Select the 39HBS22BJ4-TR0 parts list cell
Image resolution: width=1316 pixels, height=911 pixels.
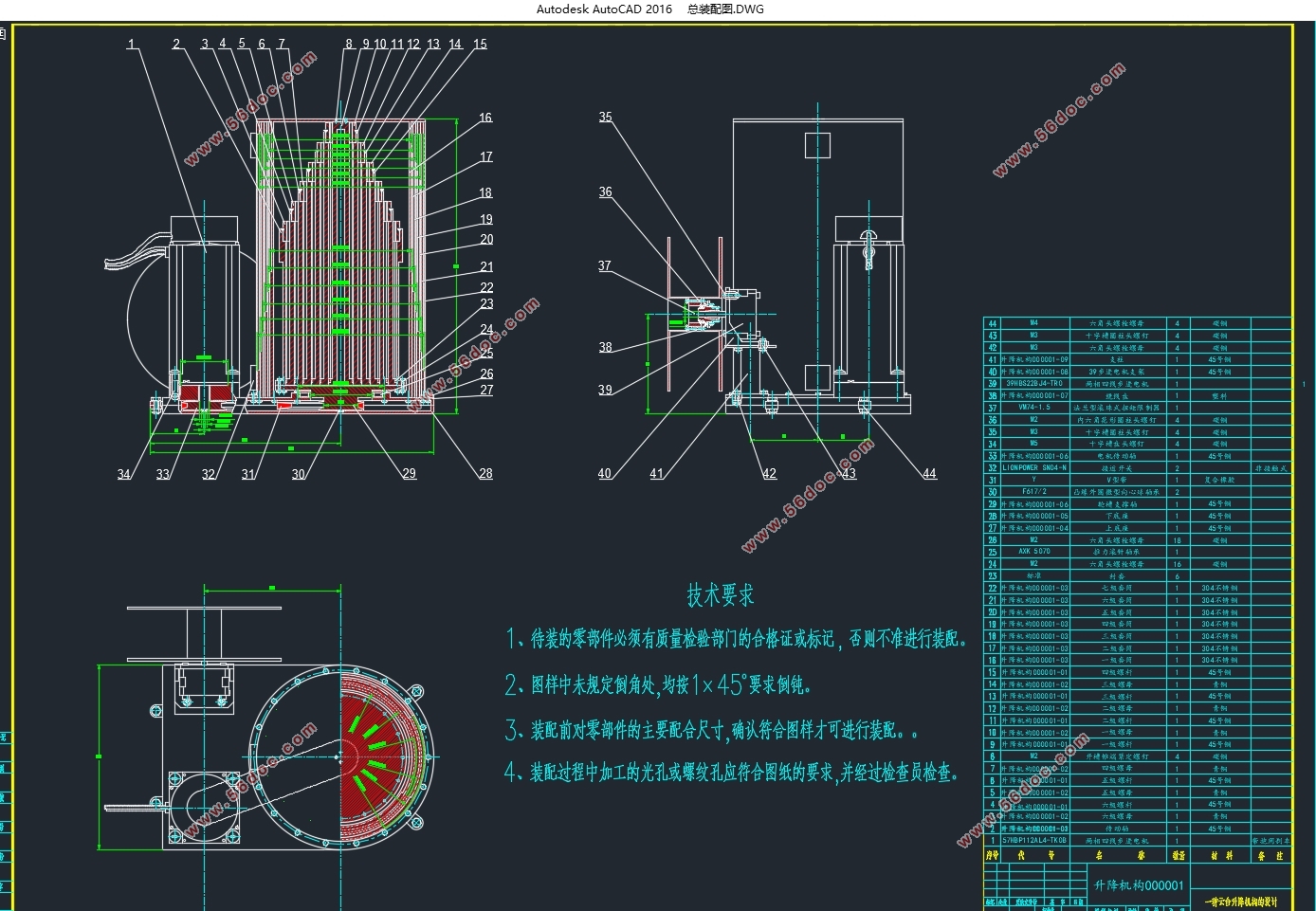pos(1034,383)
